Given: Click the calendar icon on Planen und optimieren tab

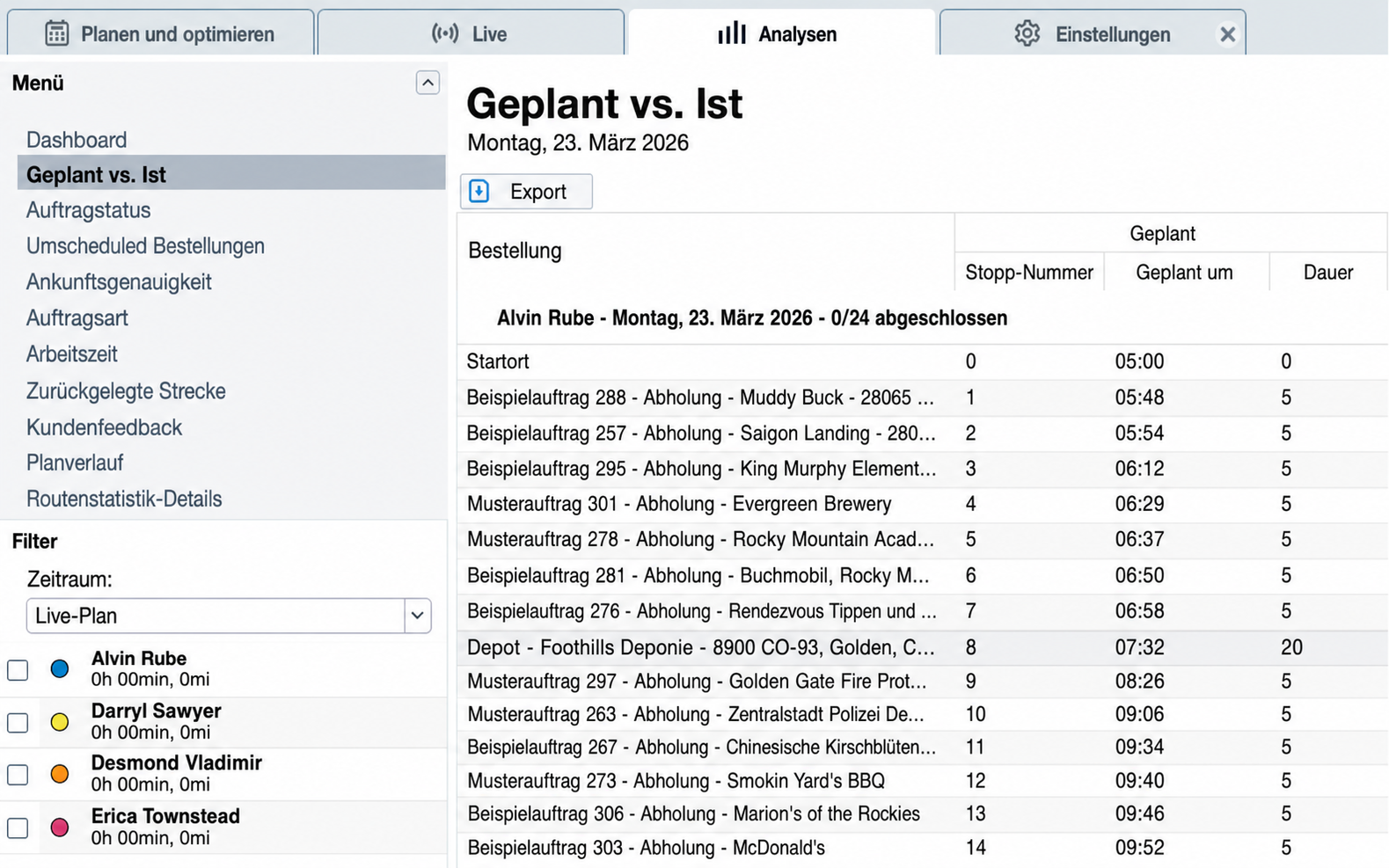Looking at the screenshot, I should pyautogui.click(x=56, y=33).
